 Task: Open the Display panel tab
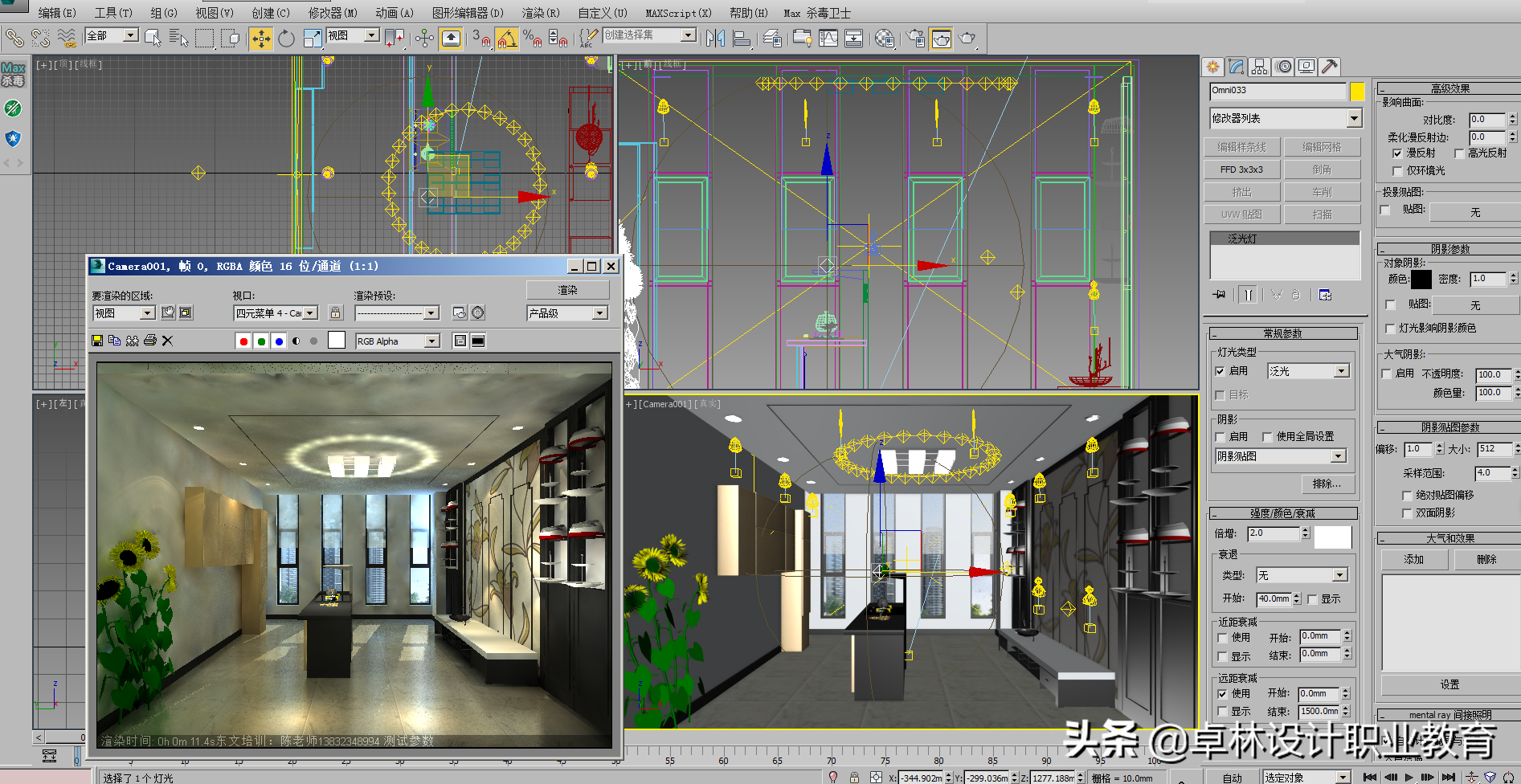pos(1306,67)
